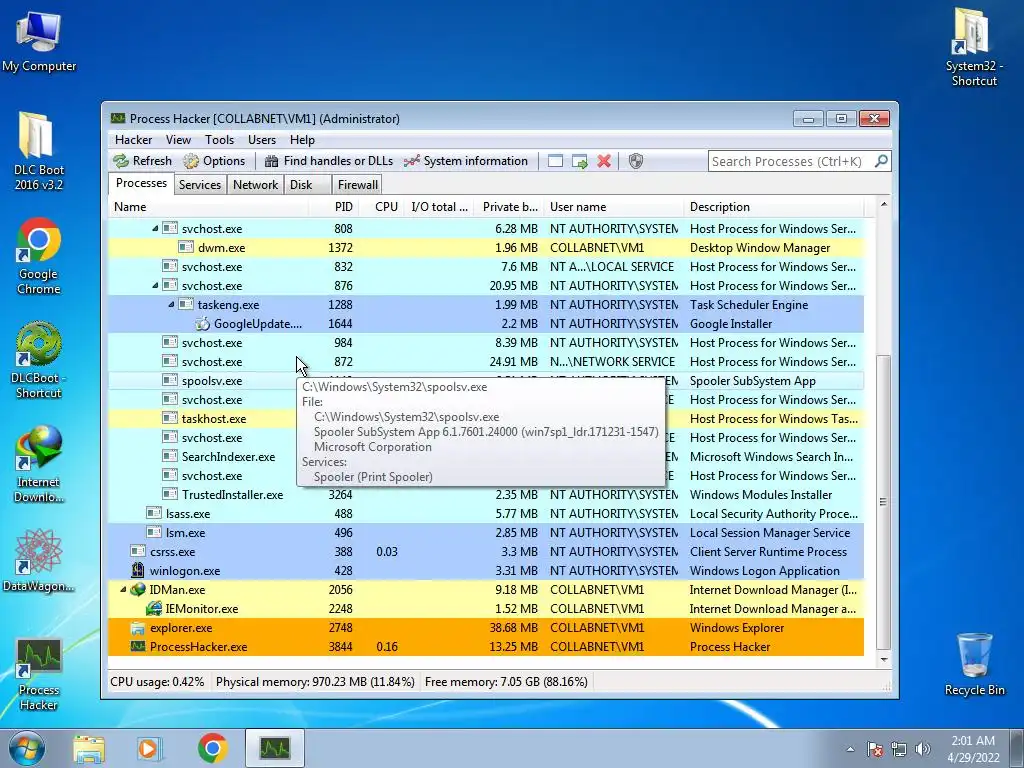This screenshot has width=1024, height=768.
Task: Select the dwm.exe process row
Action: click(486, 248)
